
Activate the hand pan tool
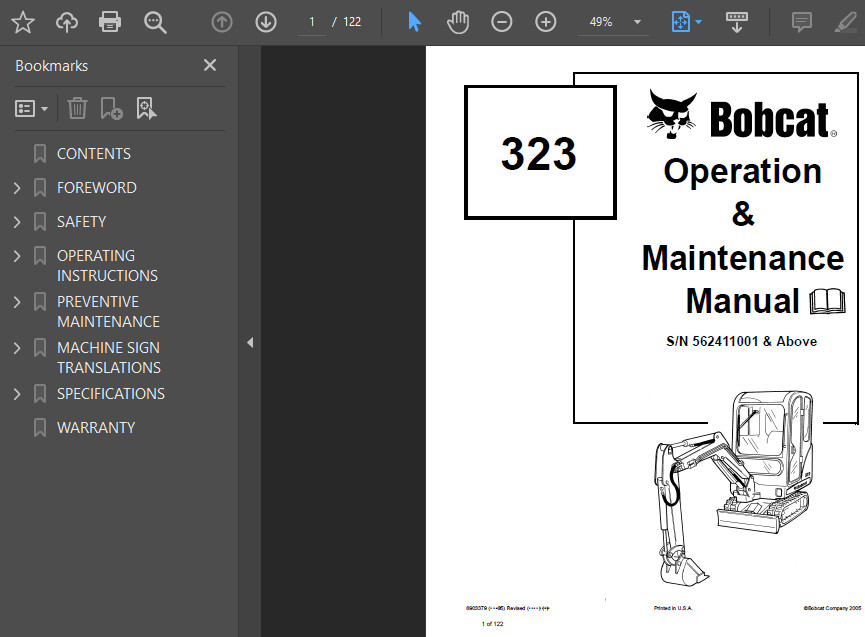click(x=458, y=22)
